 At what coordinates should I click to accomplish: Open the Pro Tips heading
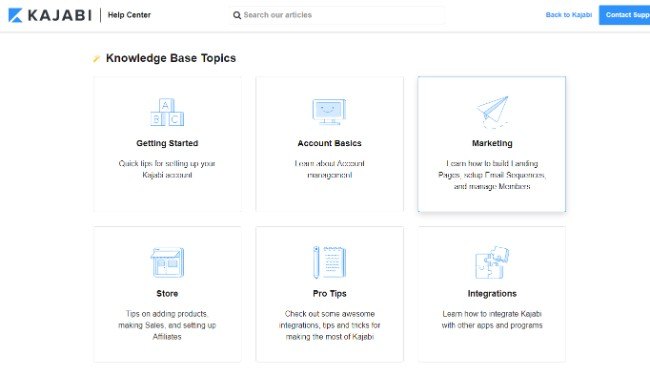(330, 294)
